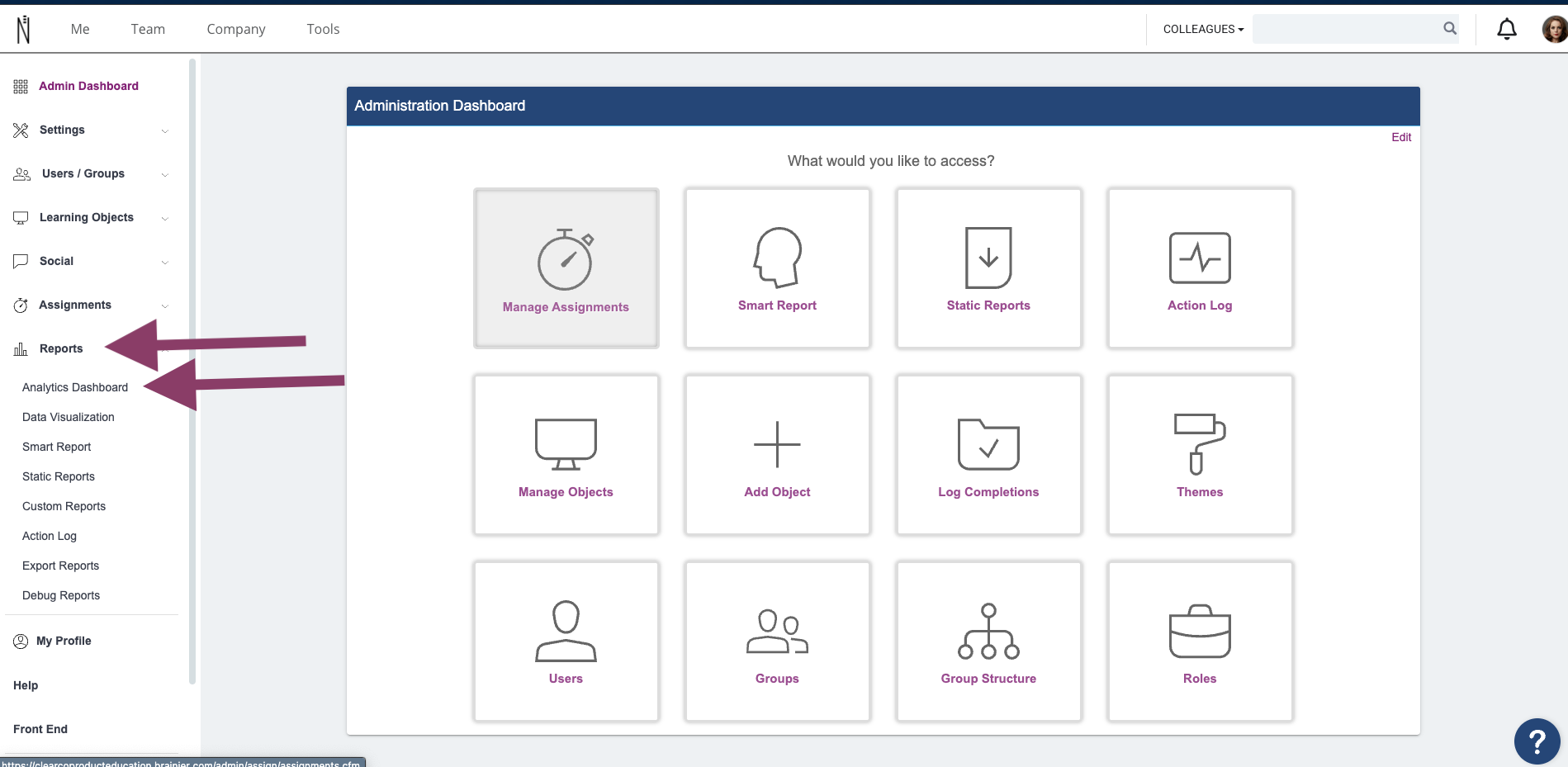Image resolution: width=1568 pixels, height=767 pixels.
Task: Go to Front End link
Action: tap(40, 729)
